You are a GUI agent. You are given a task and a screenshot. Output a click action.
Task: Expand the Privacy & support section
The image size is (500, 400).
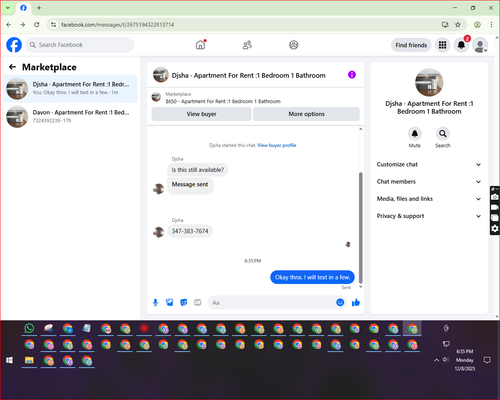point(429,216)
